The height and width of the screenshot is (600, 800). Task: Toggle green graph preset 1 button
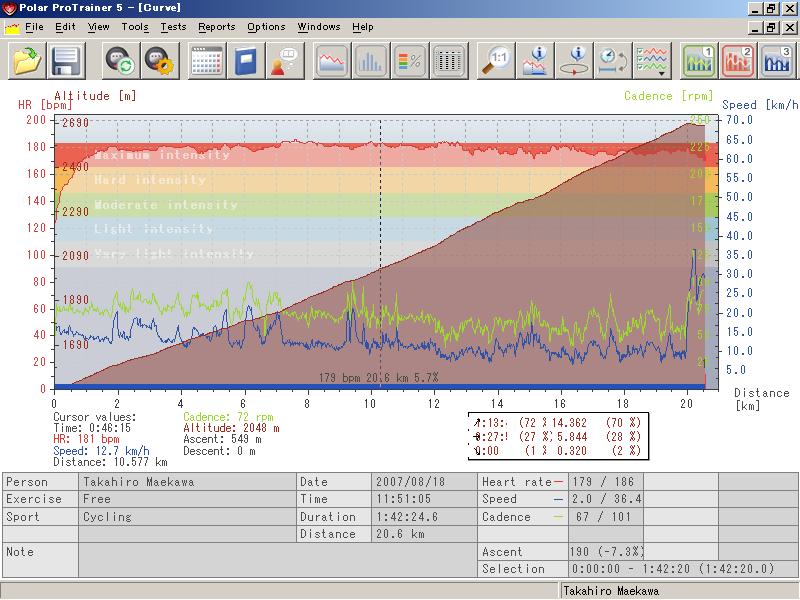click(699, 60)
